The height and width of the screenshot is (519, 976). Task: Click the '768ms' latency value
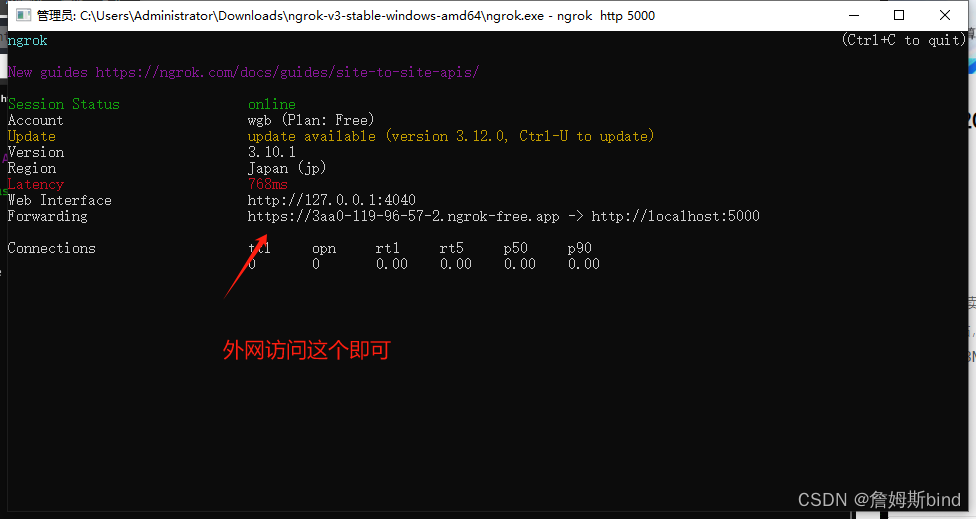pos(268,184)
